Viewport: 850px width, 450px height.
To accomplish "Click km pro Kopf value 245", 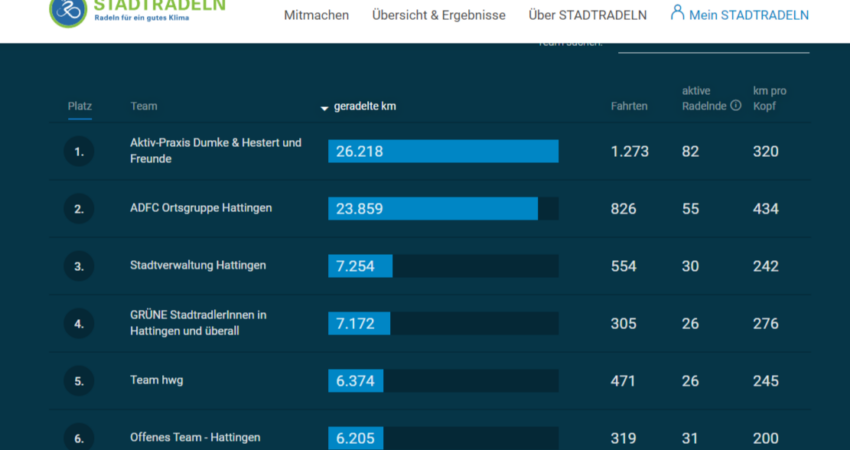I will pyautogui.click(x=765, y=381).
